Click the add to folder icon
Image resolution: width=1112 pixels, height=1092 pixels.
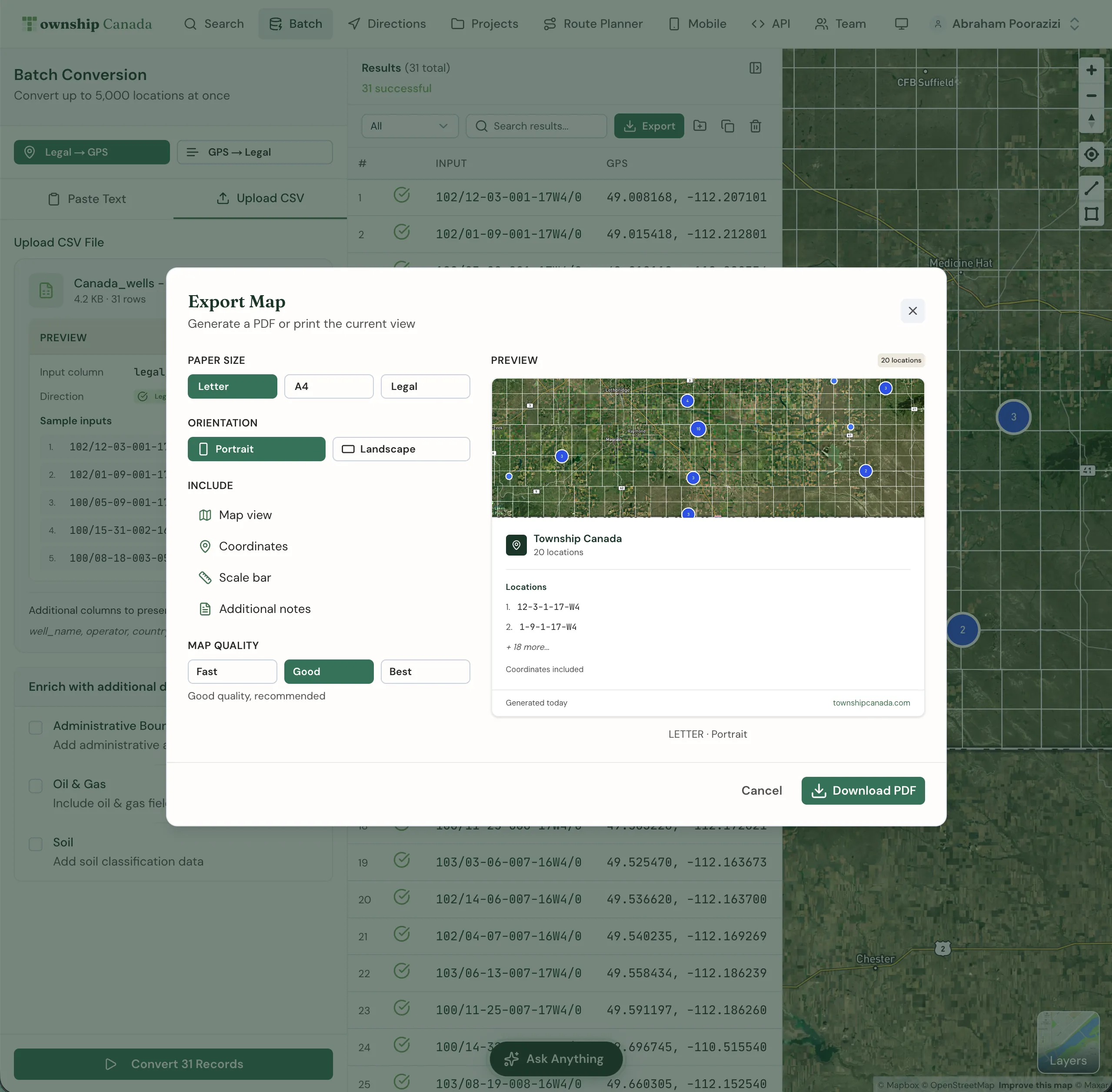(x=699, y=126)
